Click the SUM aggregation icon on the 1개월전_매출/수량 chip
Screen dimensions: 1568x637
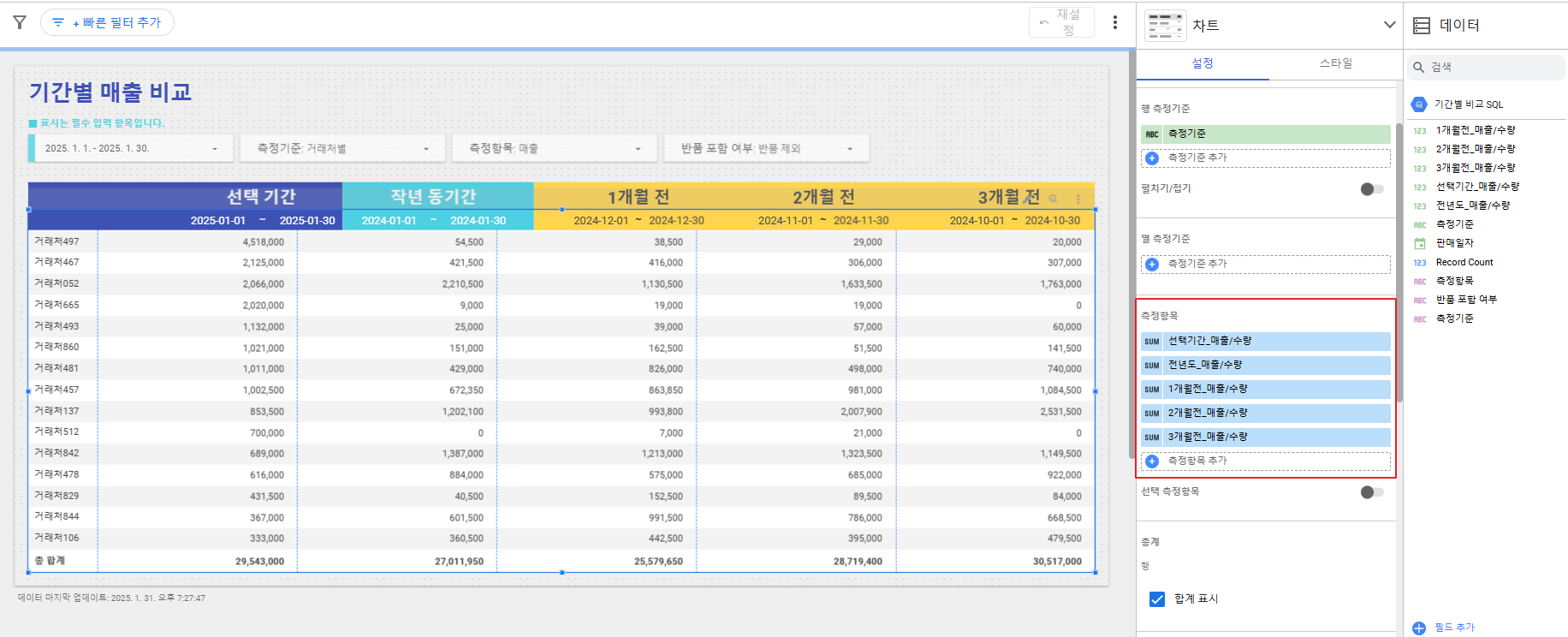tap(1152, 389)
